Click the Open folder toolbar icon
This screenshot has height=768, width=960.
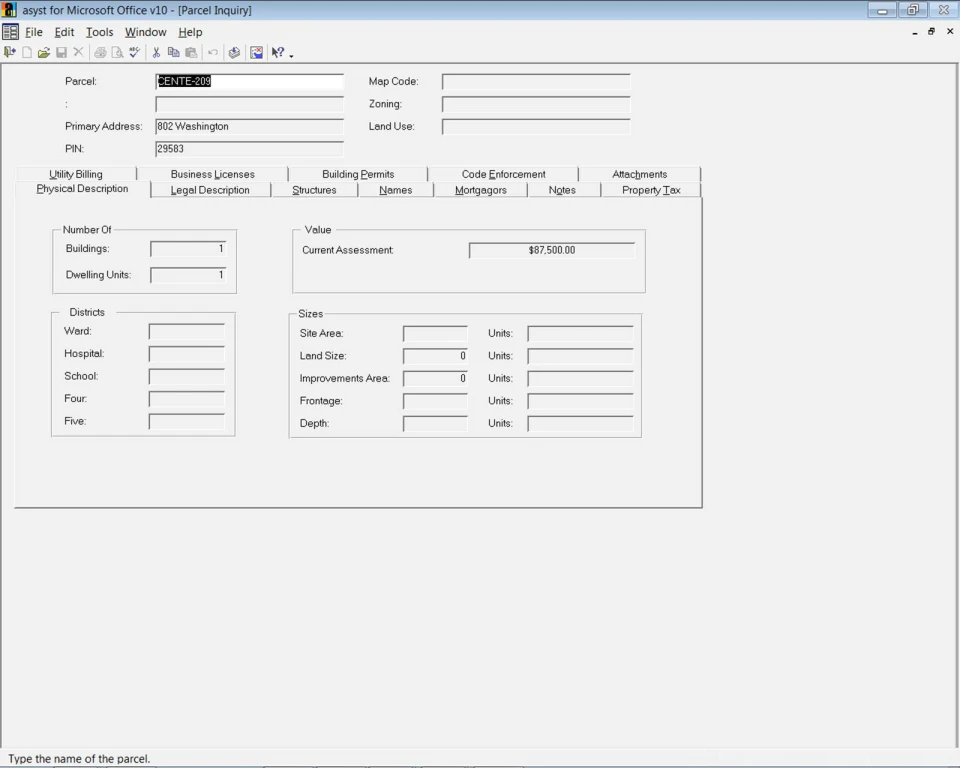43,53
